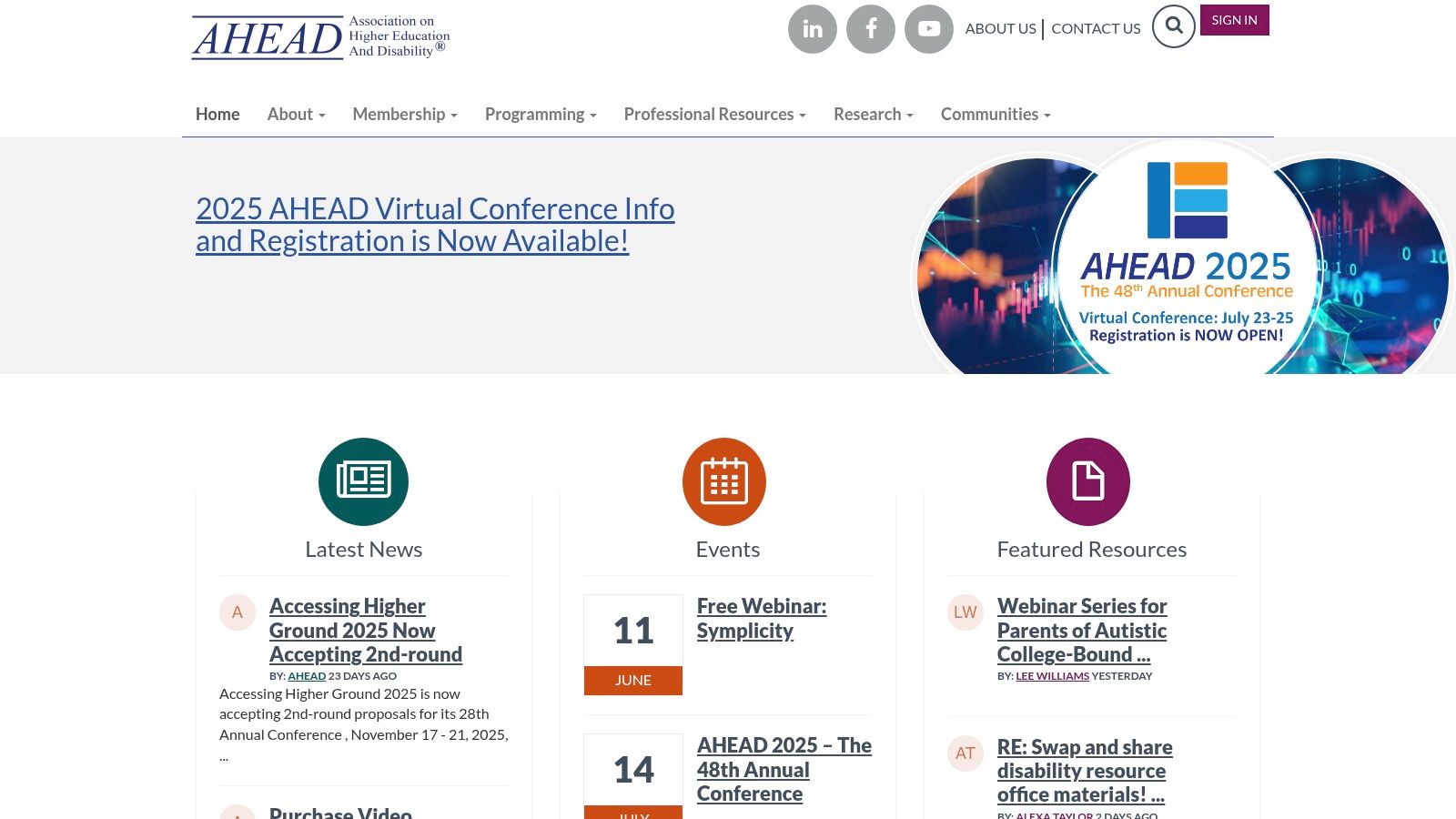Click the 'Latest News' heading
The height and width of the screenshot is (819, 1456).
364,550
